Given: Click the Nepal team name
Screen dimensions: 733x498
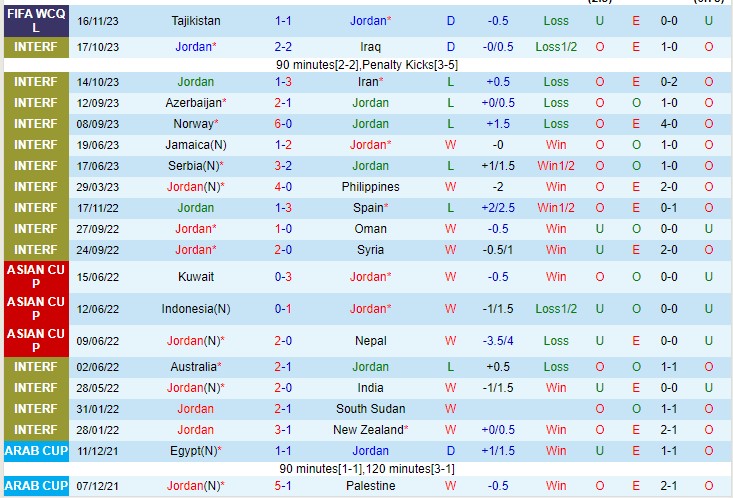Looking at the screenshot, I should (370, 341).
